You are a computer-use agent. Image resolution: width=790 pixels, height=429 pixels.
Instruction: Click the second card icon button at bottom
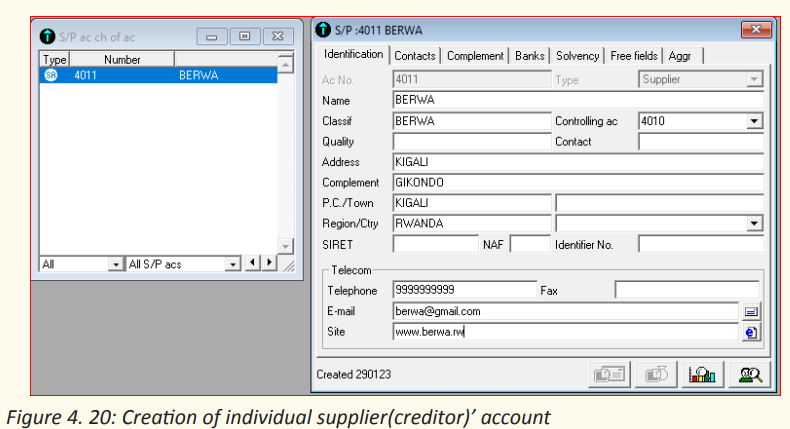pyautogui.click(x=656, y=375)
